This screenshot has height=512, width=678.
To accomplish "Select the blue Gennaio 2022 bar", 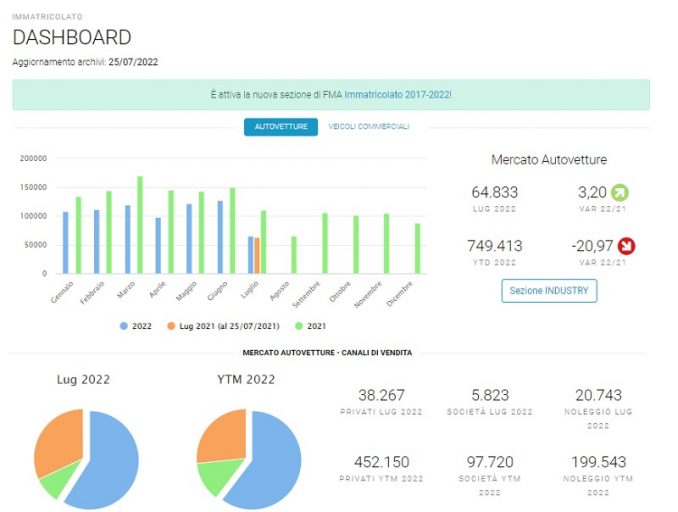I will click(66, 243).
